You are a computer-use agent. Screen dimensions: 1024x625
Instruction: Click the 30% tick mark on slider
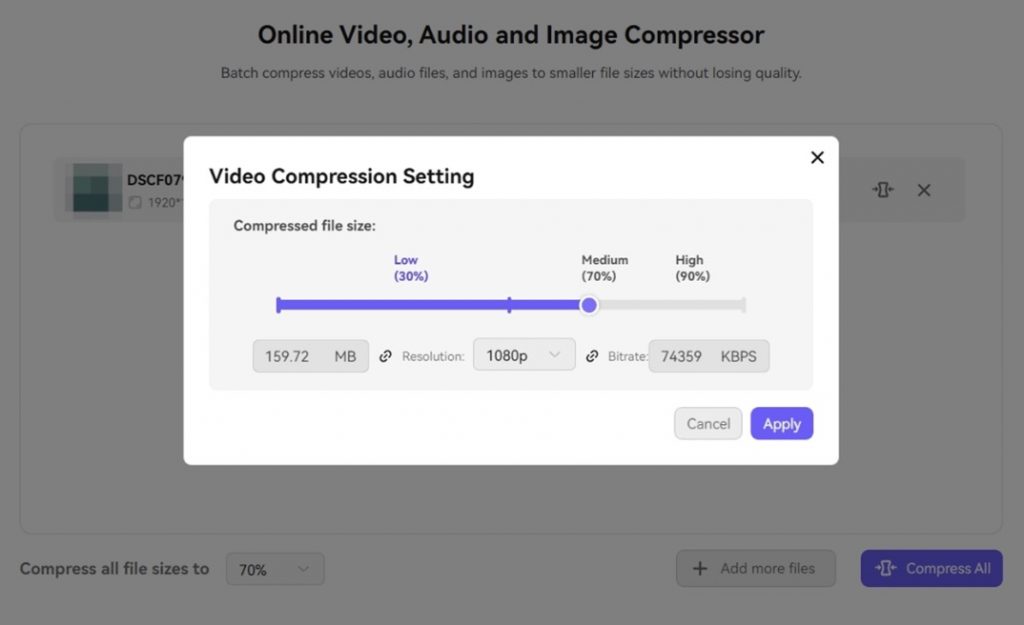point(509,305)
